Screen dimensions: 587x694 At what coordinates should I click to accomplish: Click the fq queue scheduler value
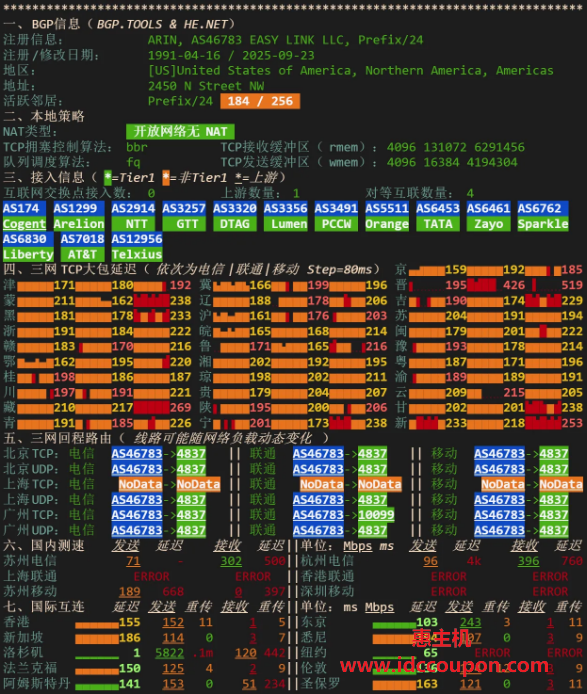[x=133, y=162]
